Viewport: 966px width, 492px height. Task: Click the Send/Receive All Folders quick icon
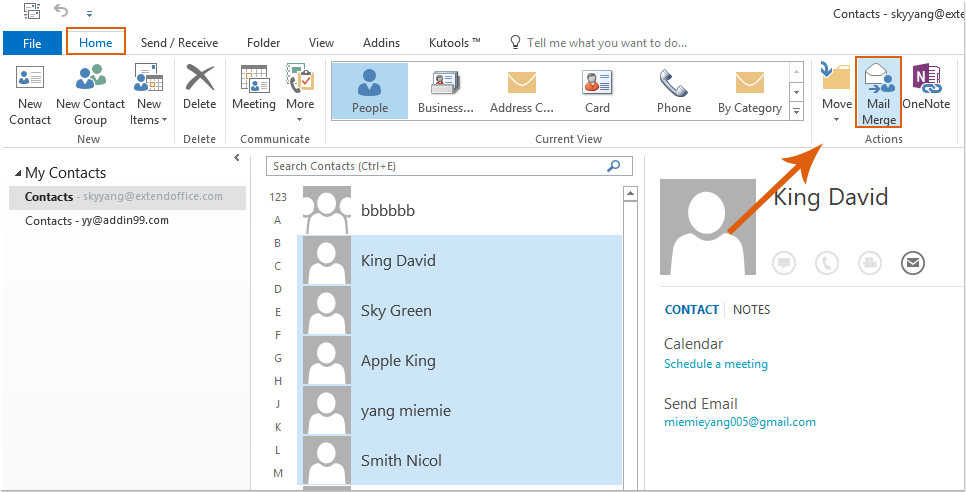tap(31, 10)
